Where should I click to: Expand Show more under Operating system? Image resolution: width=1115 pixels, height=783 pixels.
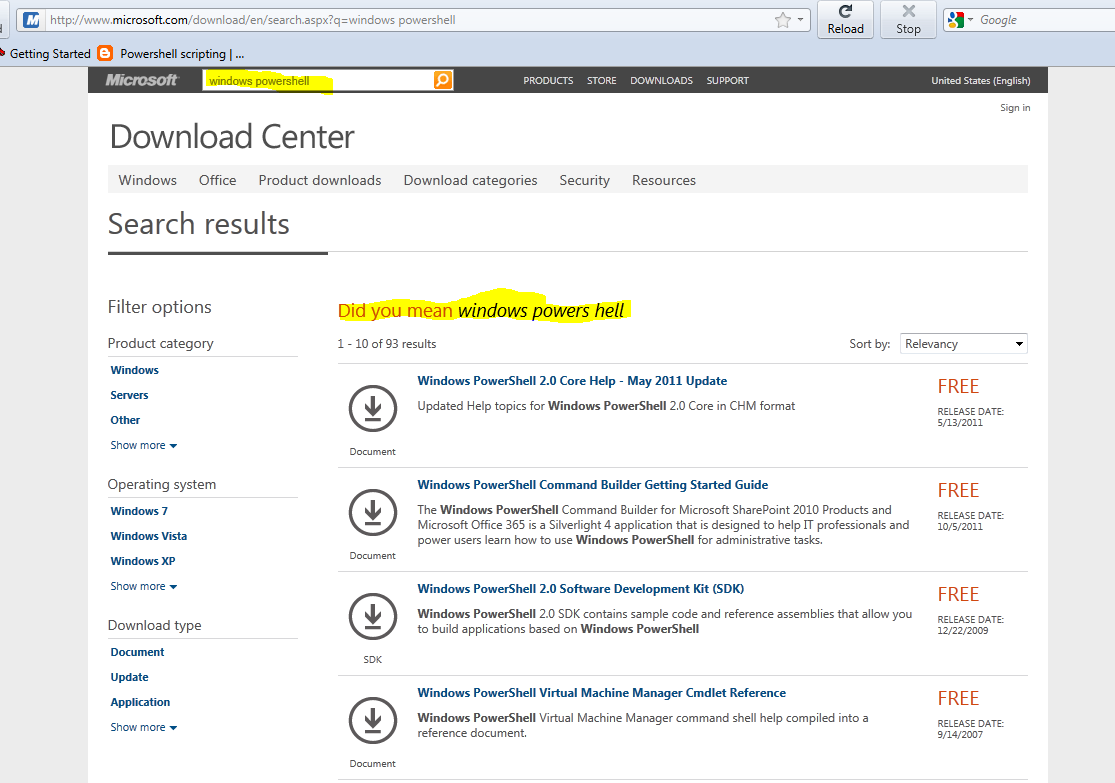coord(144,586)
